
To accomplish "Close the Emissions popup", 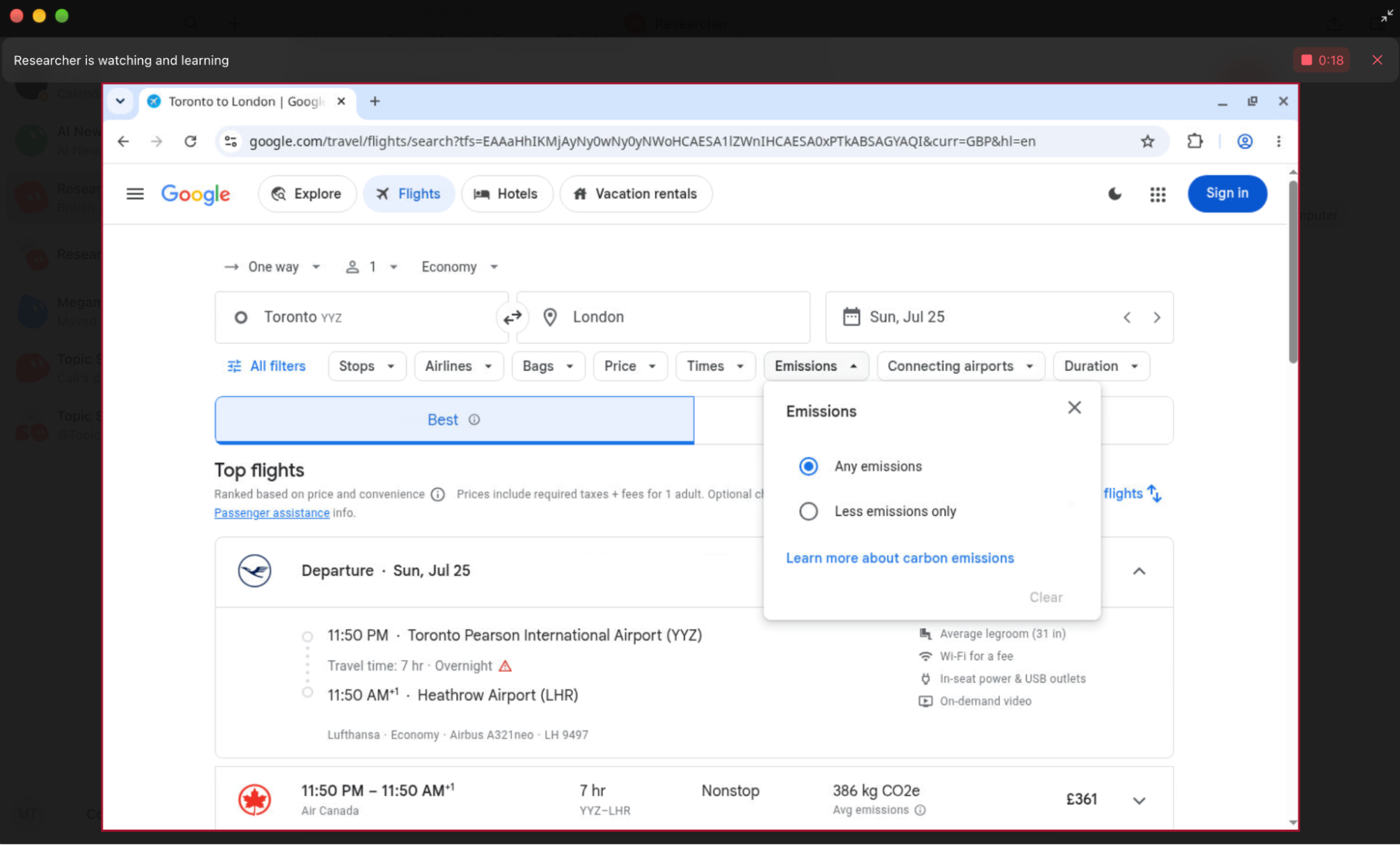I will tap(1074, 407).
